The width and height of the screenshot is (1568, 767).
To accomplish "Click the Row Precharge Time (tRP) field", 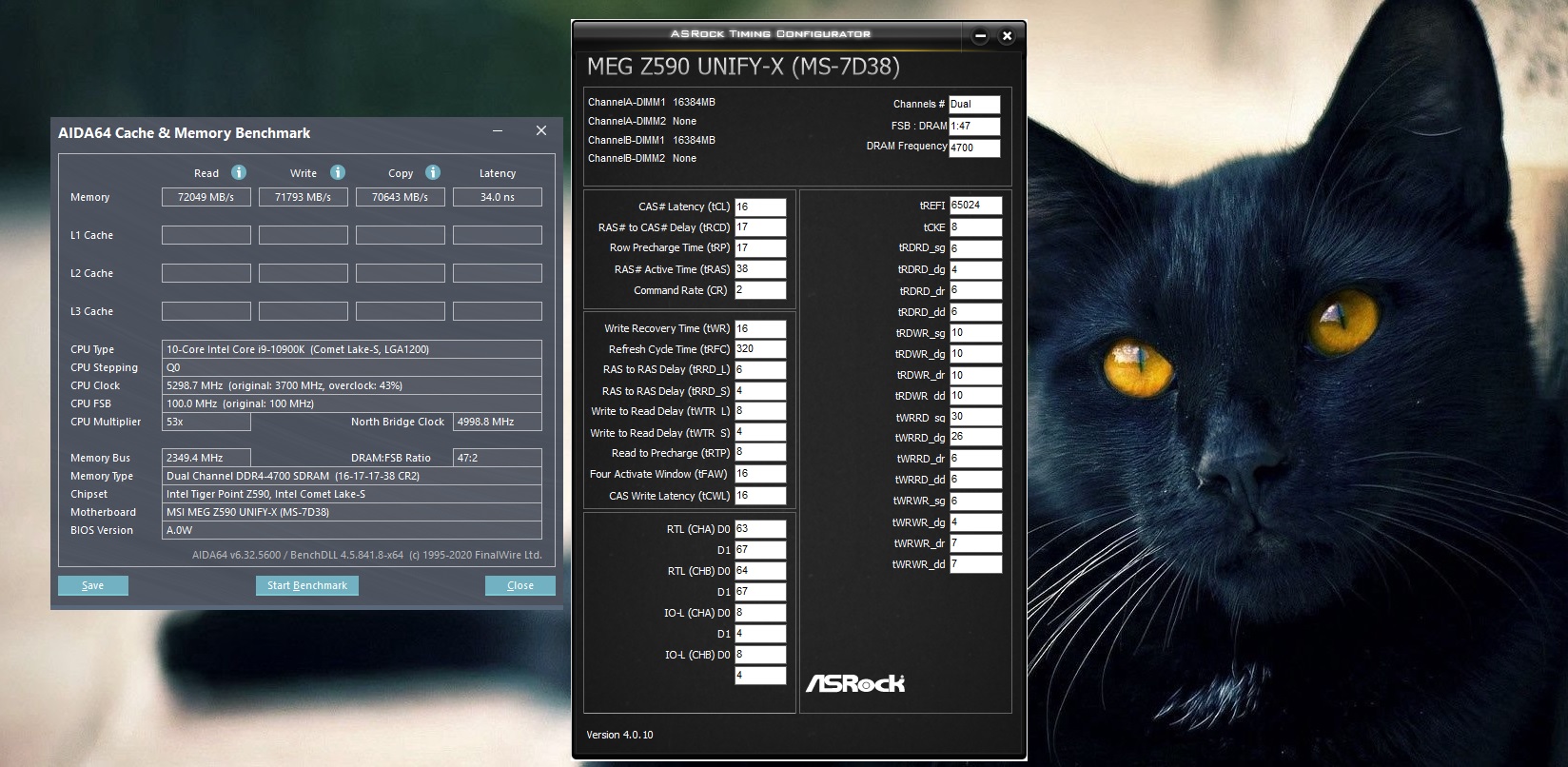I will [760, 248].
